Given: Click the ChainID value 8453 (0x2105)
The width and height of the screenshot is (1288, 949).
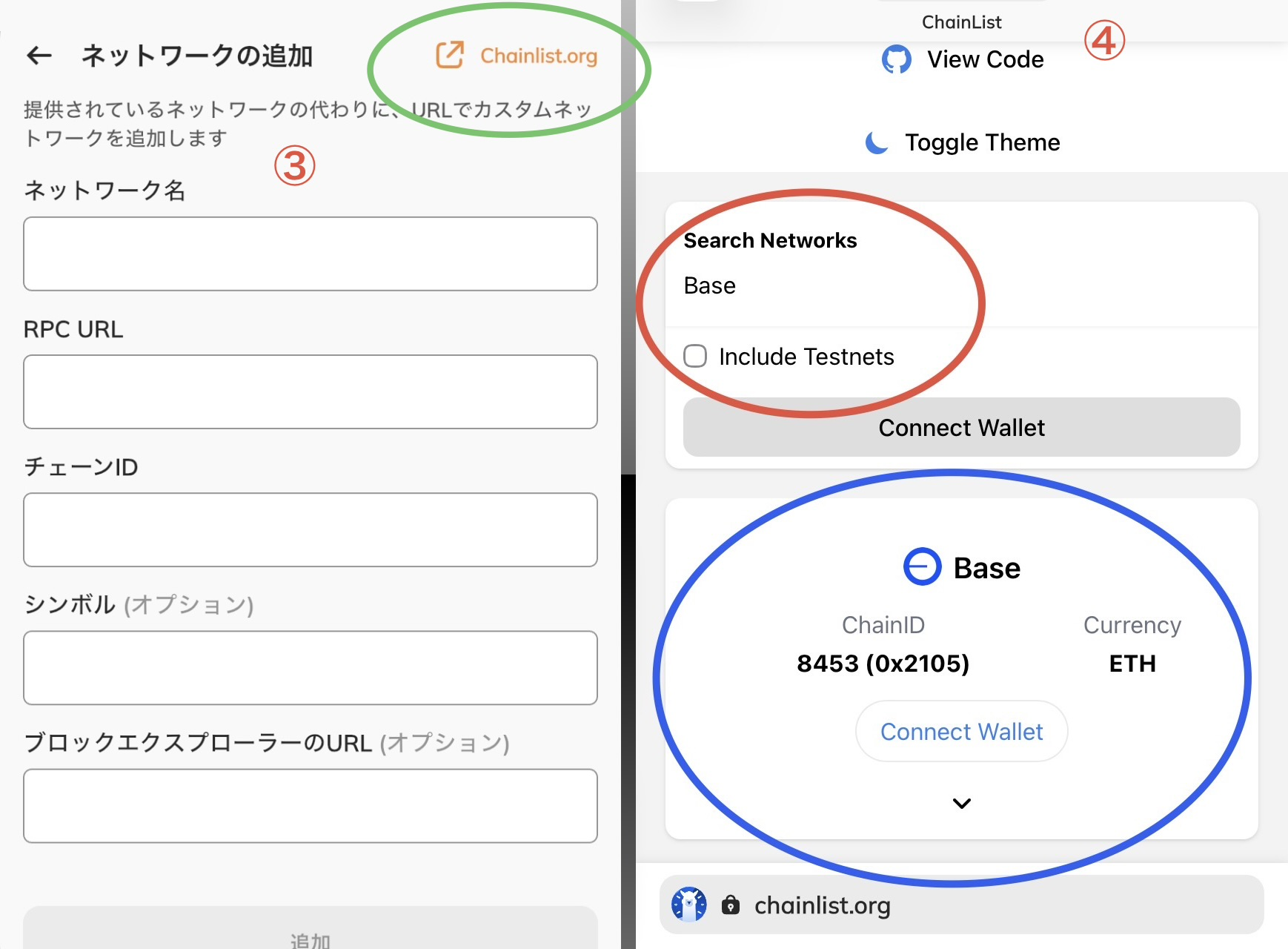Looking at the screenshot, I should 883,663.
